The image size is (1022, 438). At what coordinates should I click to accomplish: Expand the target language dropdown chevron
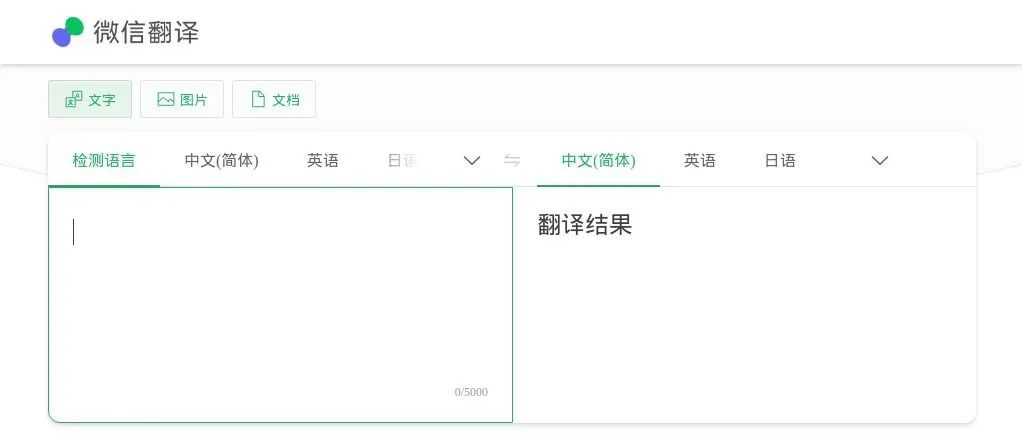coord(880,160)
